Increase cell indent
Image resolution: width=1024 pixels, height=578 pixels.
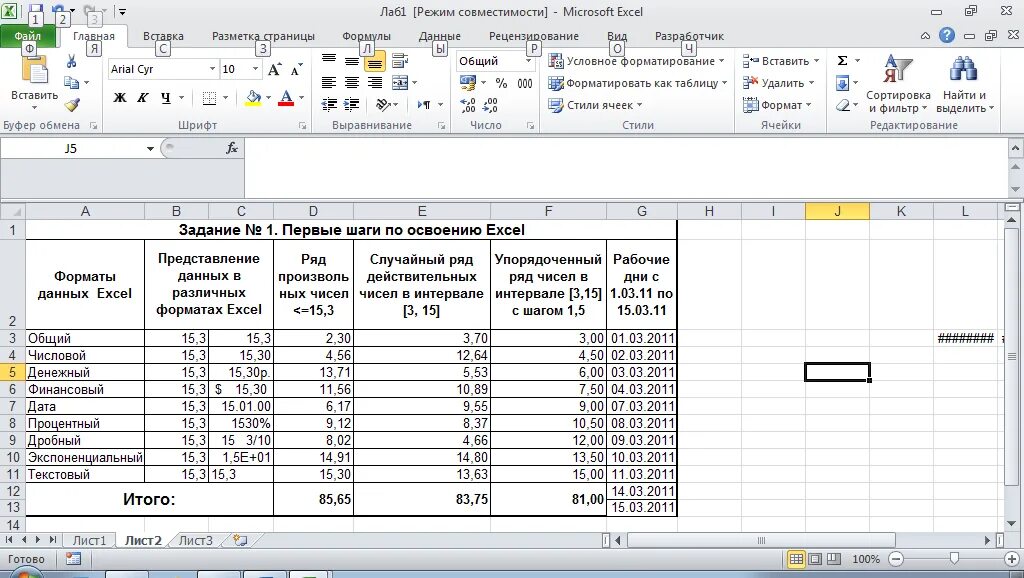[352, 104]
